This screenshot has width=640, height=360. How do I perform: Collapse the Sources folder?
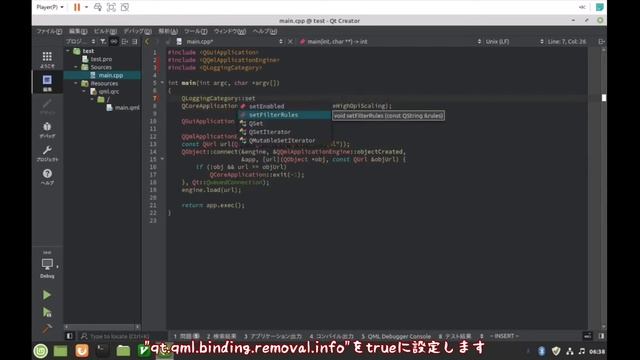(x=76, y=67)
